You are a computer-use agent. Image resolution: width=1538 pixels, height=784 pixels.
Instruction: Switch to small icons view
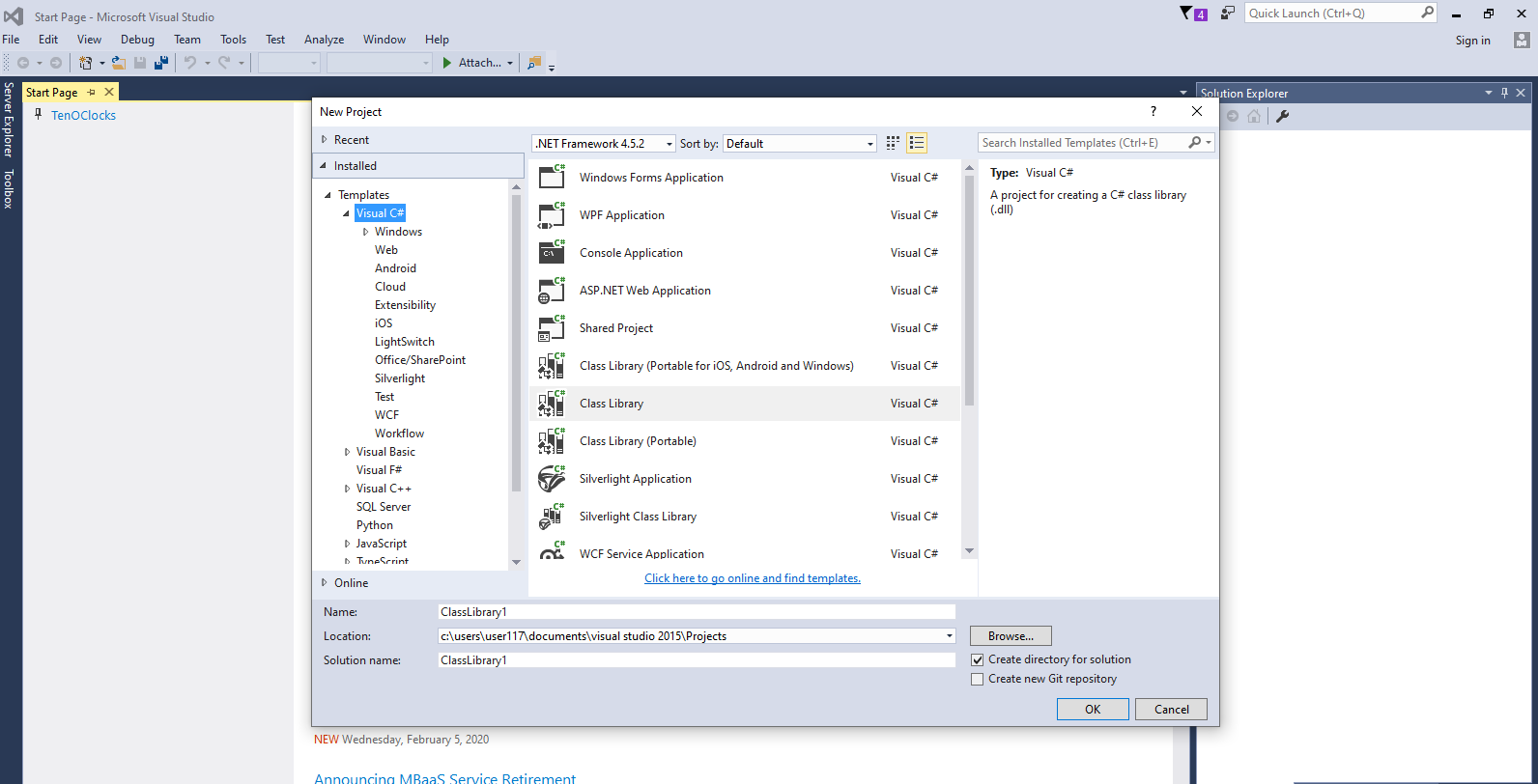coord(893,143)
